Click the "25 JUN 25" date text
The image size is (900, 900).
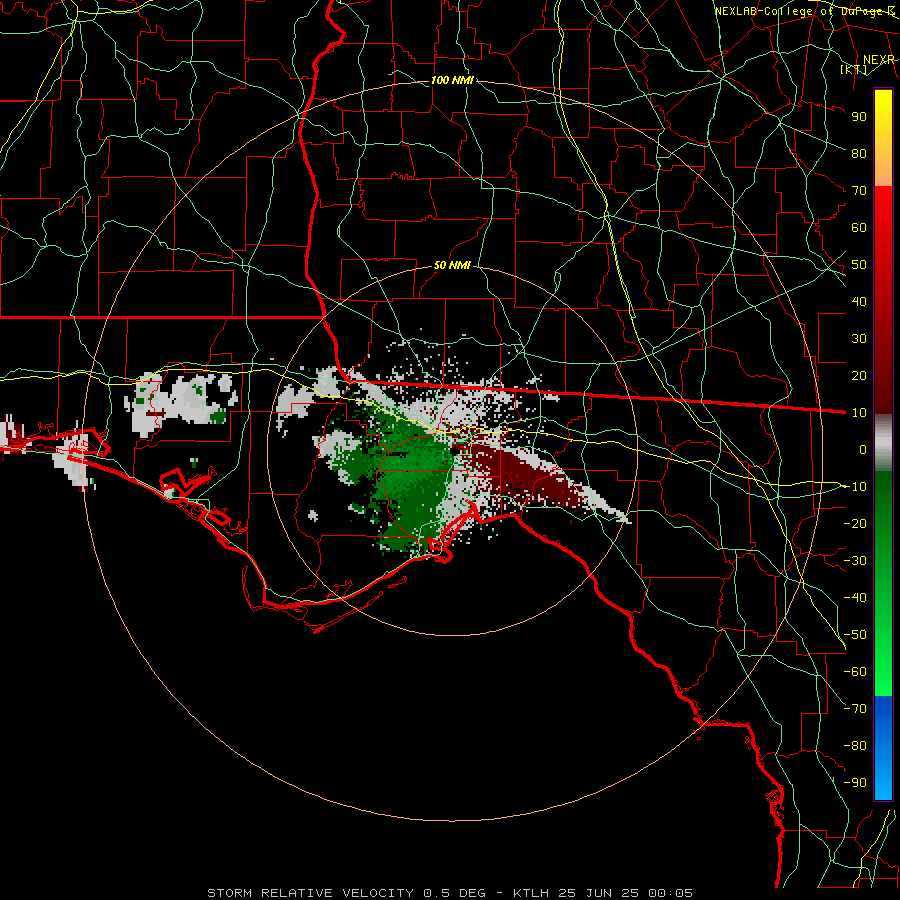pos(598,893)
